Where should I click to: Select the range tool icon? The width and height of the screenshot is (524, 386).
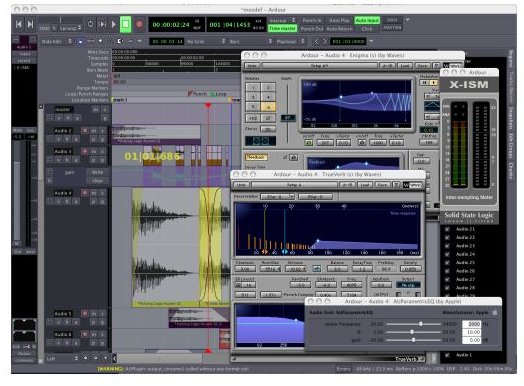click(x=91, y=41)
